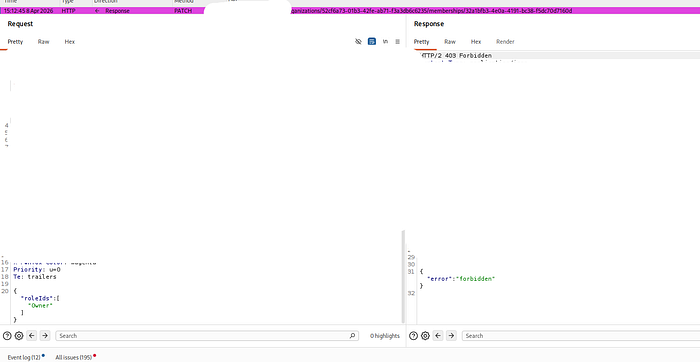
Task: Click the Direction column header
Action: [105, 2]
